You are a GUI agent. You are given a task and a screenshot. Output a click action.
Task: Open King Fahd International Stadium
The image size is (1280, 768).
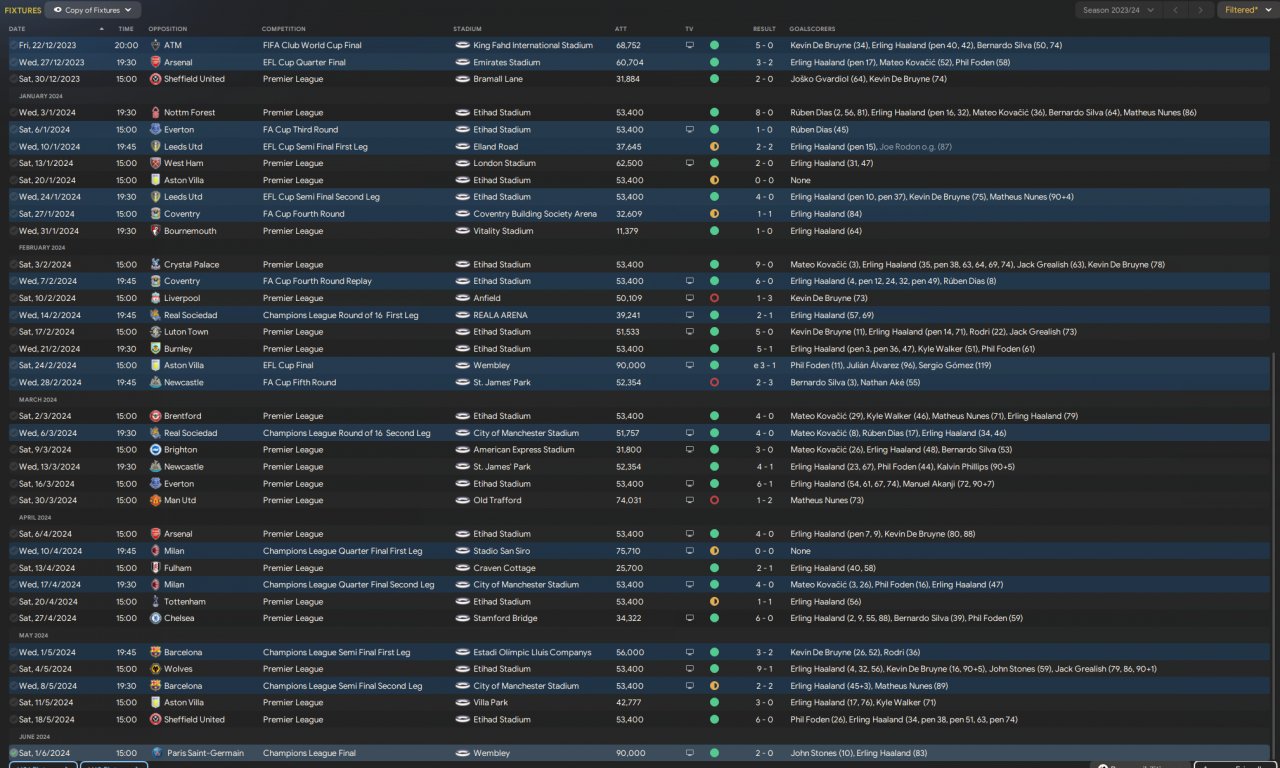(533, 45)
